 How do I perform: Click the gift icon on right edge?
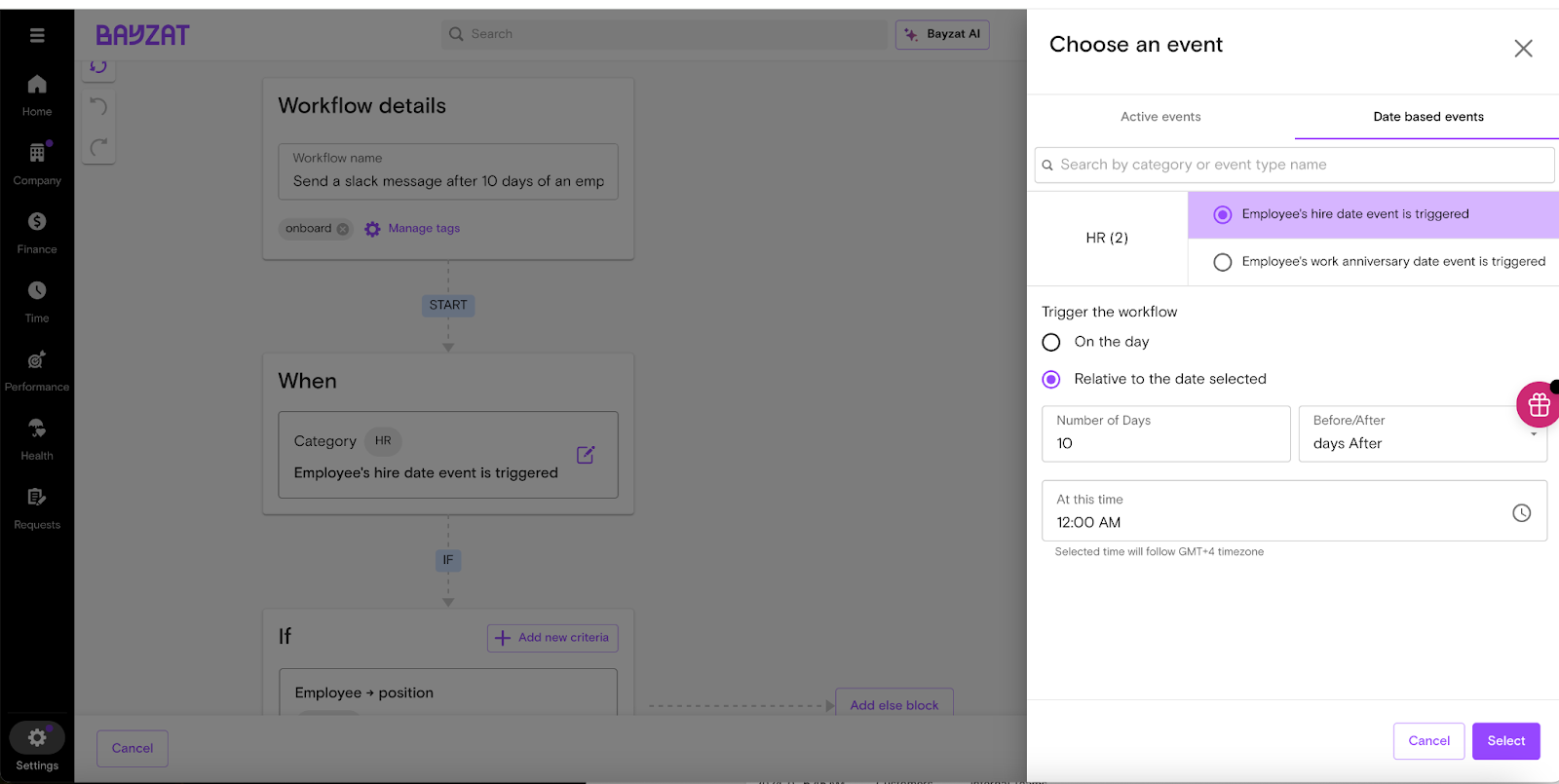tap(1539, 405)
